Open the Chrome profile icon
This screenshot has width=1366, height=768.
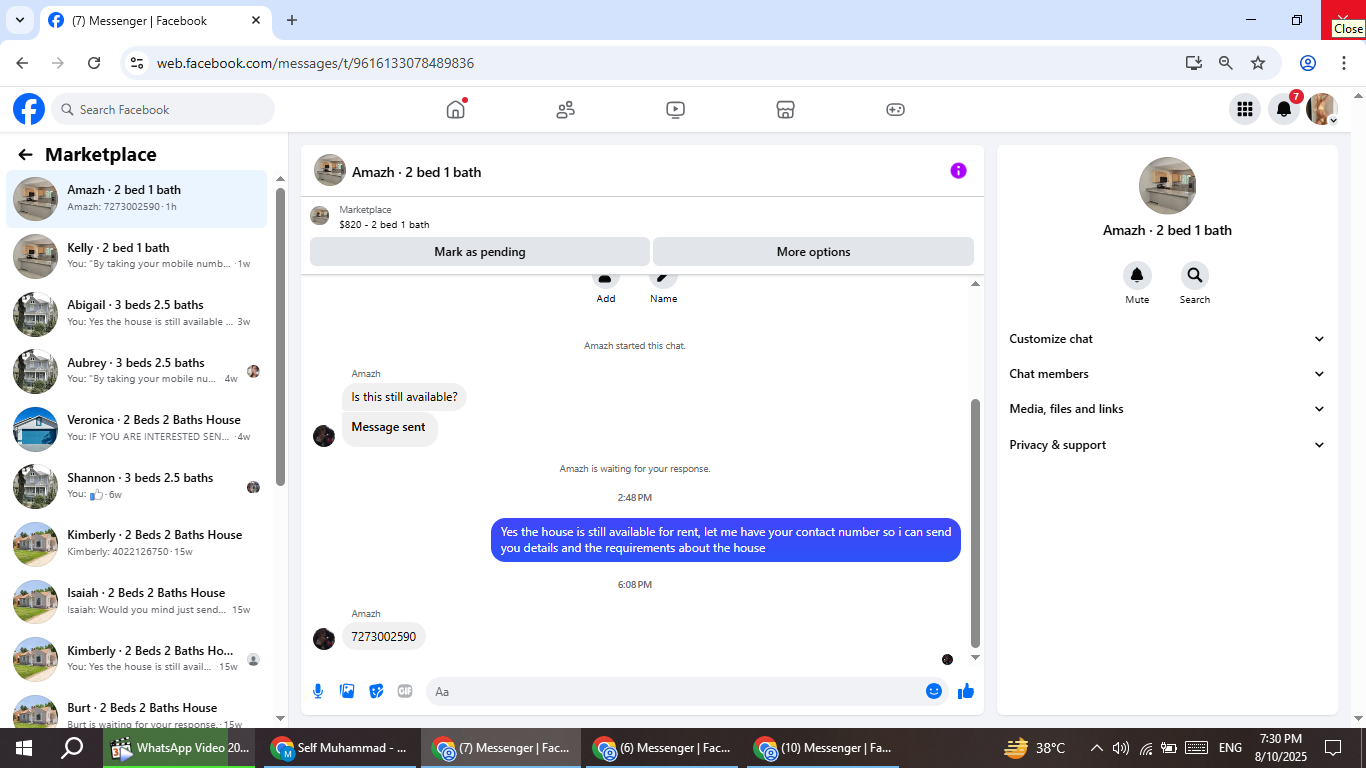(x=1308, y=63)
